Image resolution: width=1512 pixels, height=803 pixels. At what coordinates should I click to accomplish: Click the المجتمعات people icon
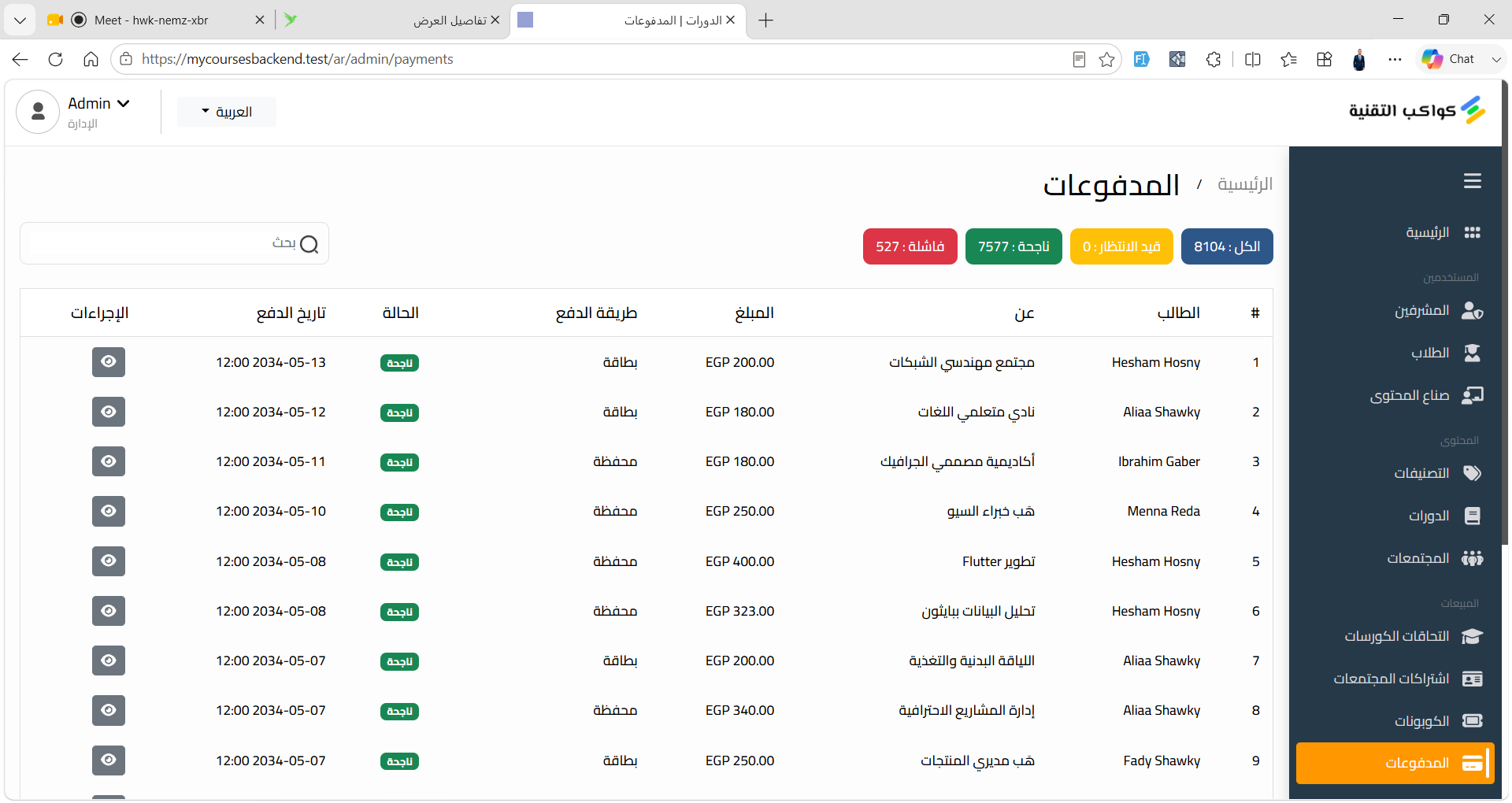point(1472,558)
